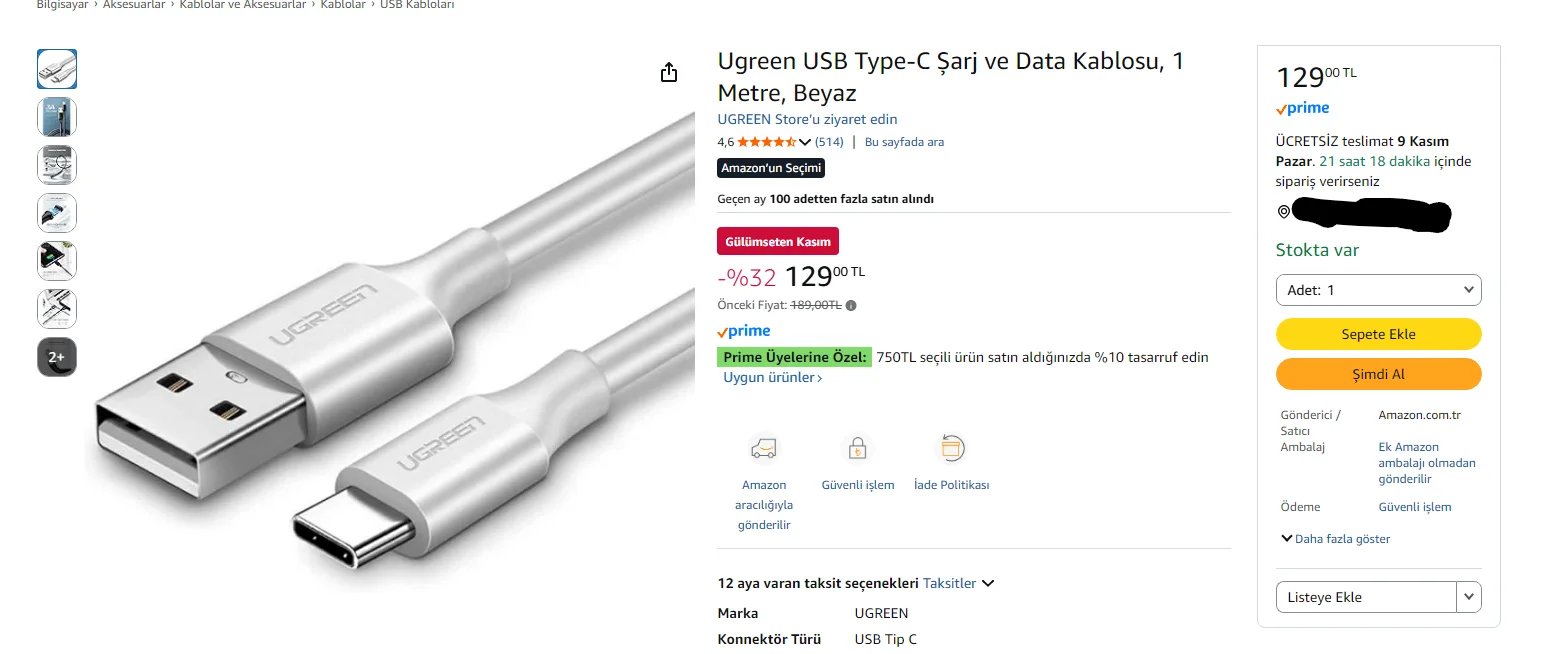Click the Amazon delivery truck icon
This screenshot has height=654, width=1546.
click(763, 448)
